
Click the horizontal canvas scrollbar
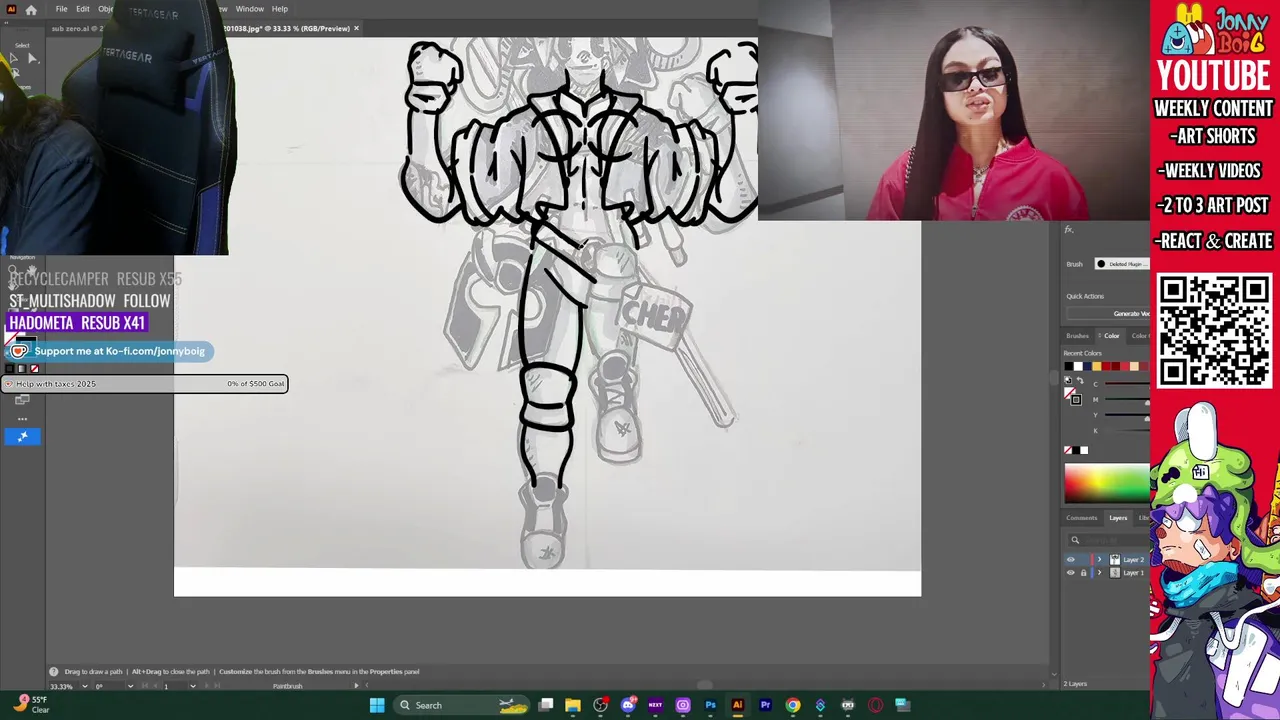705,686
